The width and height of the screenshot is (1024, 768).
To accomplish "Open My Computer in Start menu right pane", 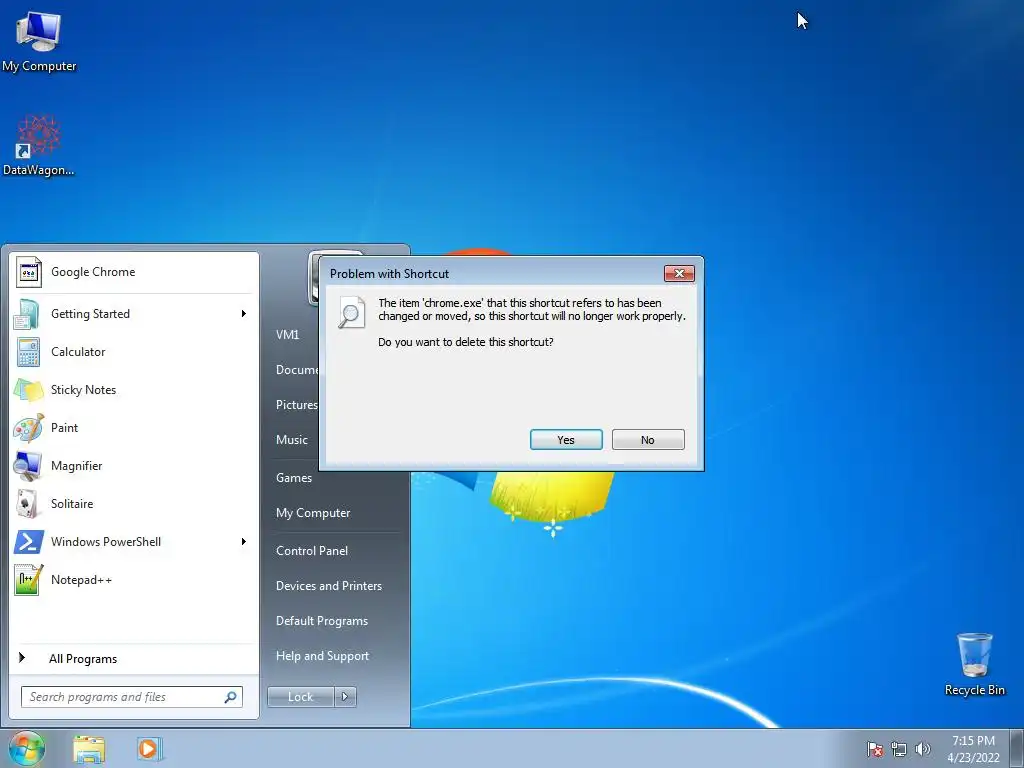I will coord(313,513).
